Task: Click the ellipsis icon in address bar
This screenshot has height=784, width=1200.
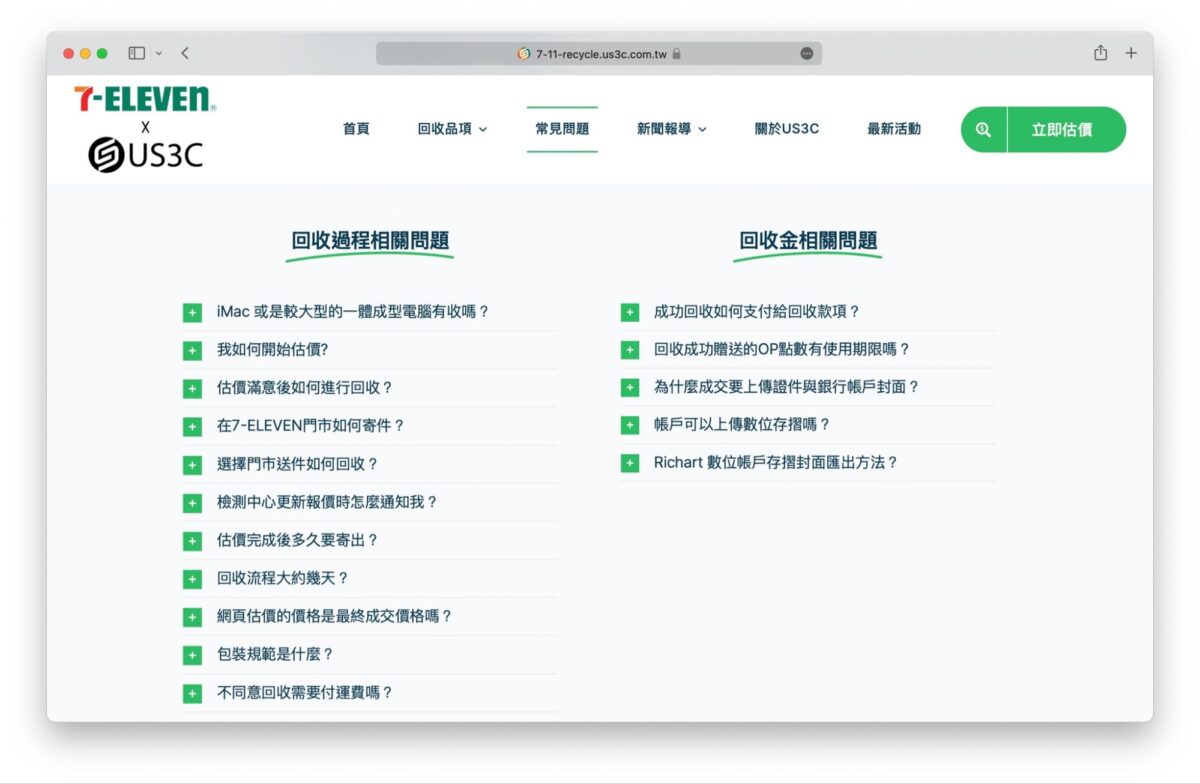Action: tap(807, 54)
